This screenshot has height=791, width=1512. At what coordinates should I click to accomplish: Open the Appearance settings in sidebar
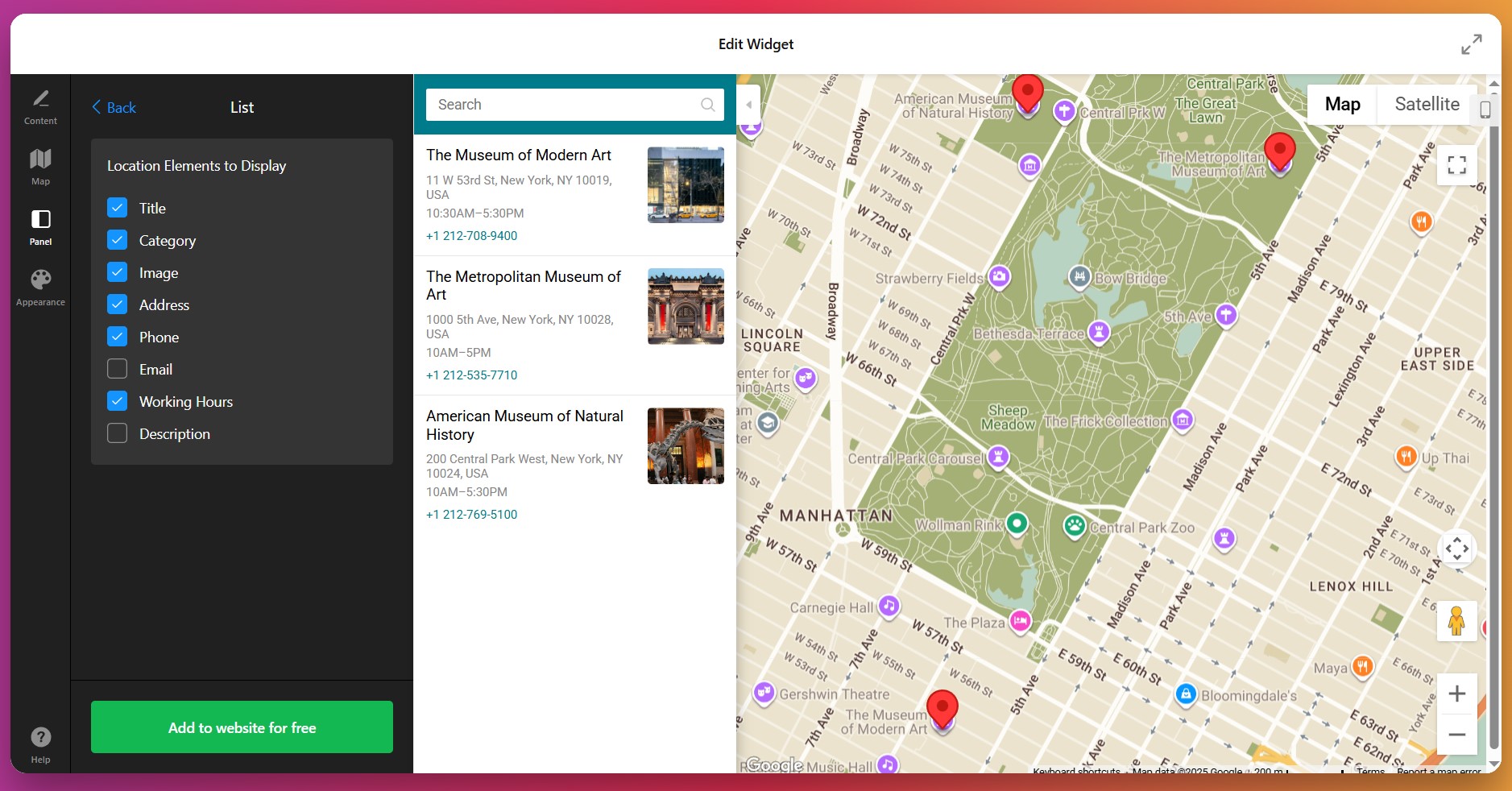pyautogui.click(x=40, y=286)
